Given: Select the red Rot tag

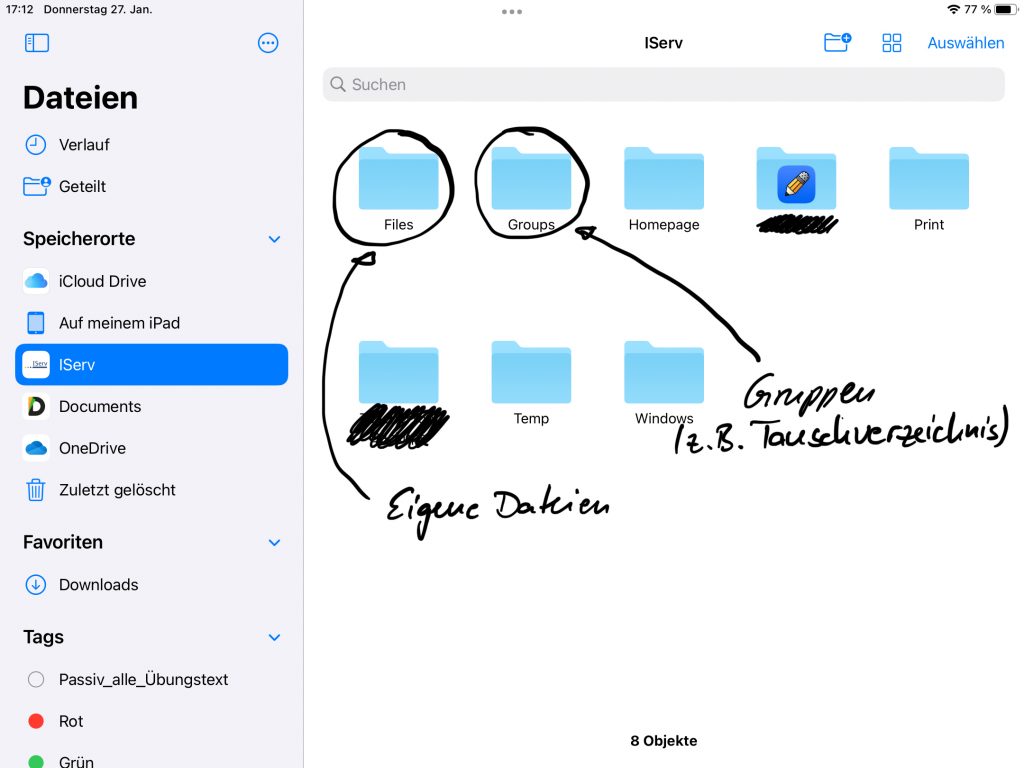Looking at the screenshot, I should (x=70, y=721).
